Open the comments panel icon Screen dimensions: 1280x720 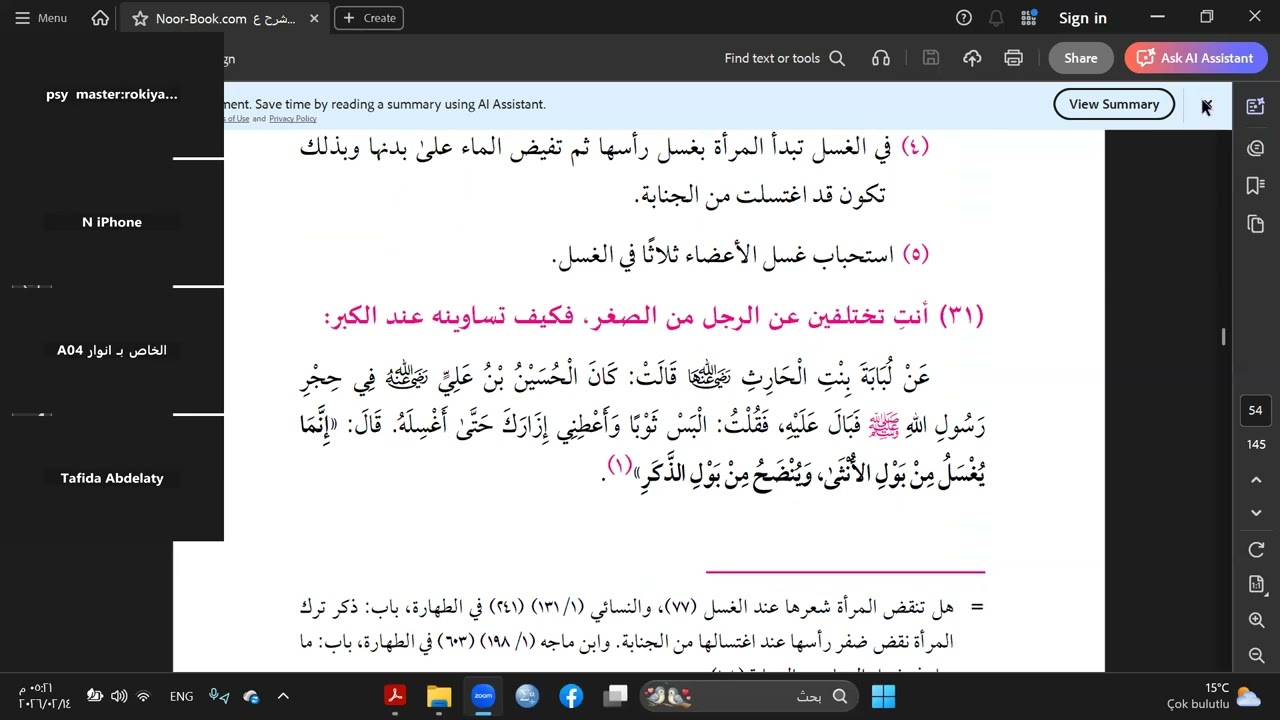pyautogui.click(x=1256, y=148)
